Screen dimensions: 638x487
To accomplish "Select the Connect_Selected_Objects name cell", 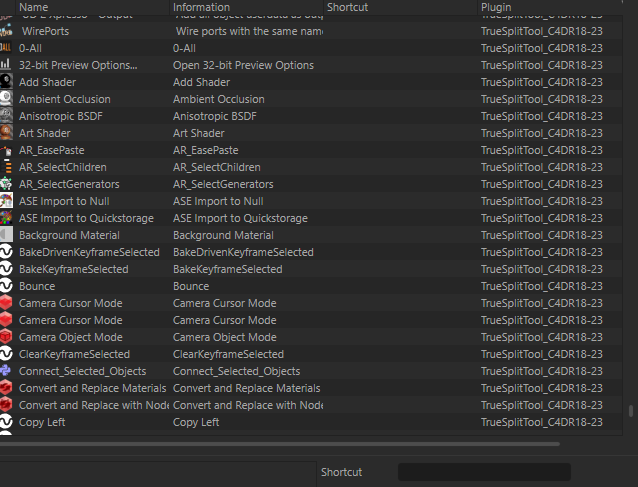I will (x=82, y=371).
